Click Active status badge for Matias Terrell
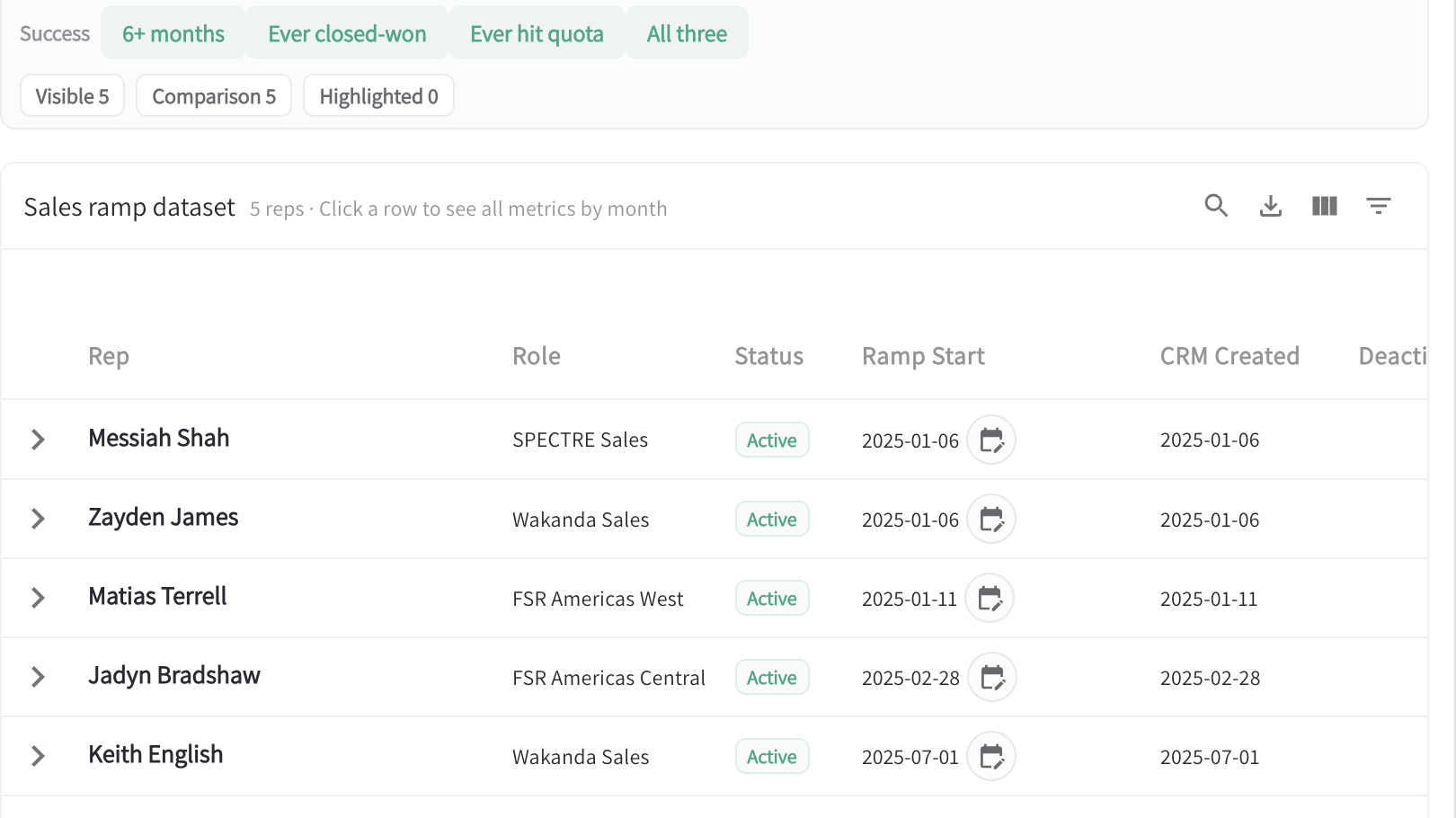This screenshot has height=818, width=1456. point(772,598)
